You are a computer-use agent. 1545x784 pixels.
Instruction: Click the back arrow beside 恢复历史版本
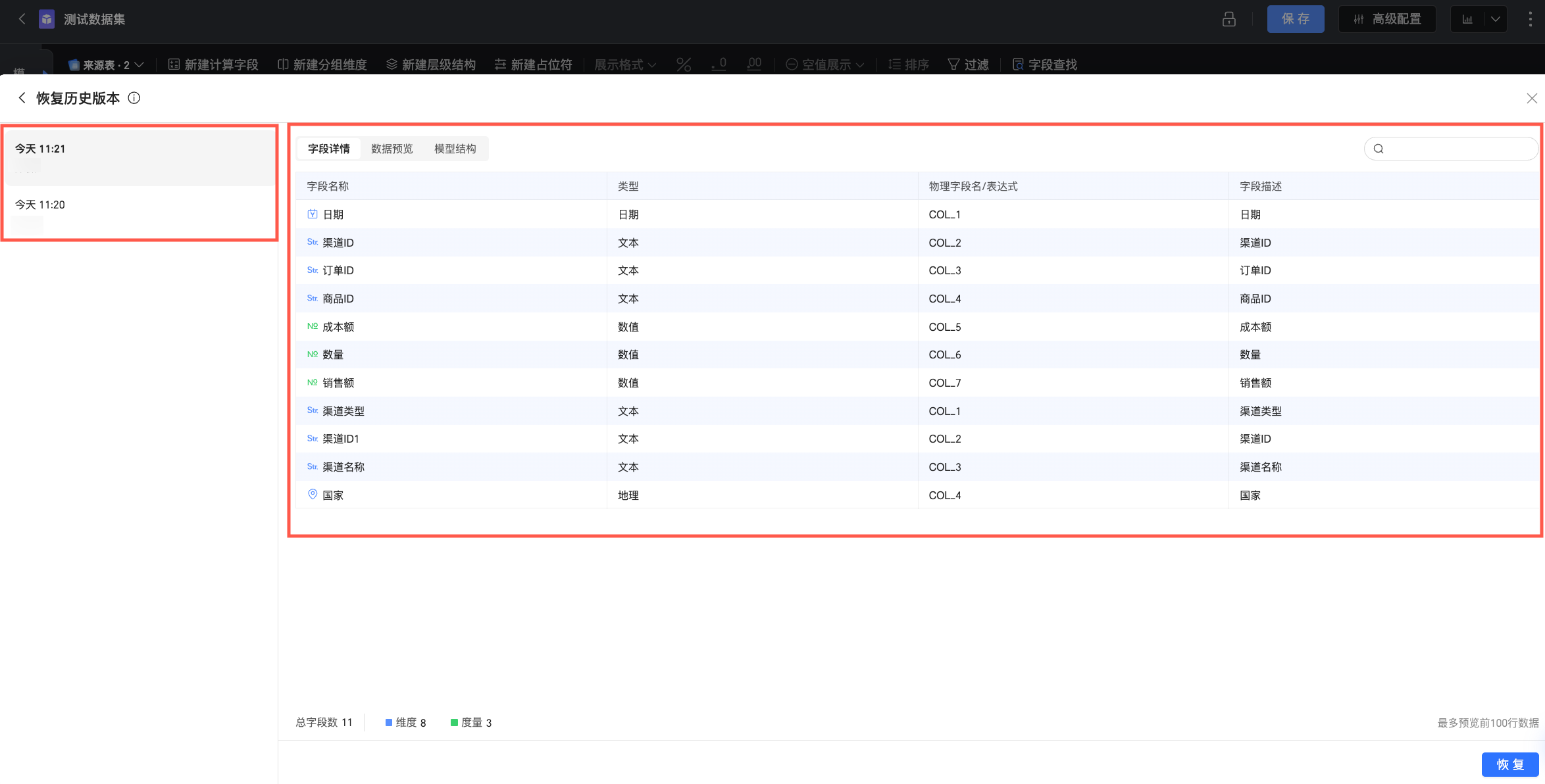click(x=22, y=98)
